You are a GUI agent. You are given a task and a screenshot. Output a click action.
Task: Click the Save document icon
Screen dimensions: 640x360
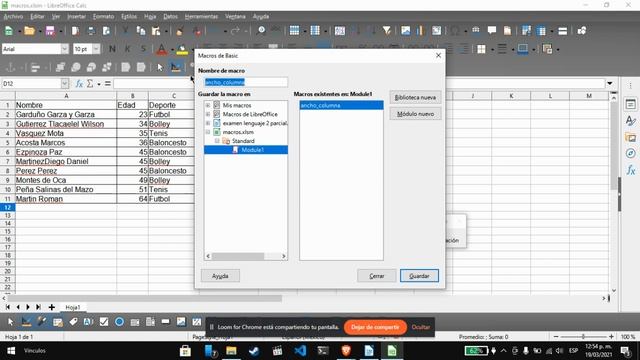tap(50, 31)
